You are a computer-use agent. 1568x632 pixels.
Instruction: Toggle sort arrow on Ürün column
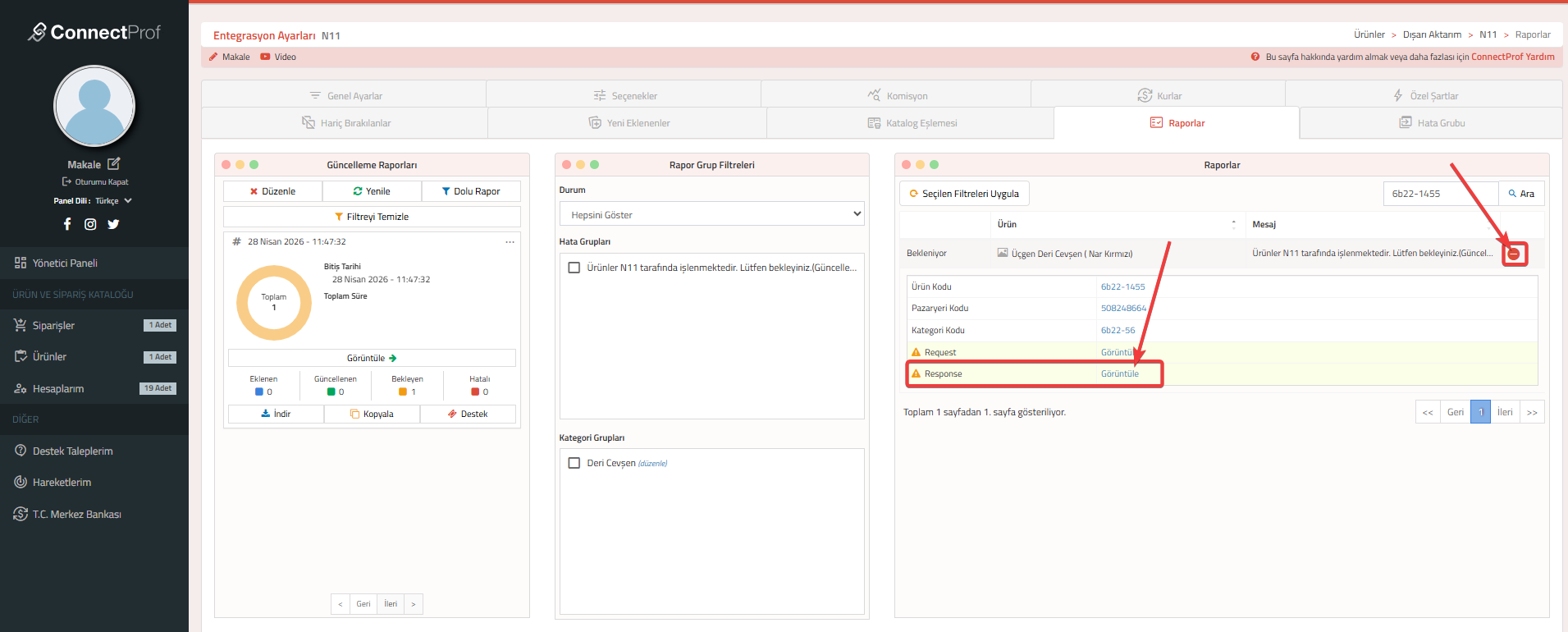[x=1233, y=224]
